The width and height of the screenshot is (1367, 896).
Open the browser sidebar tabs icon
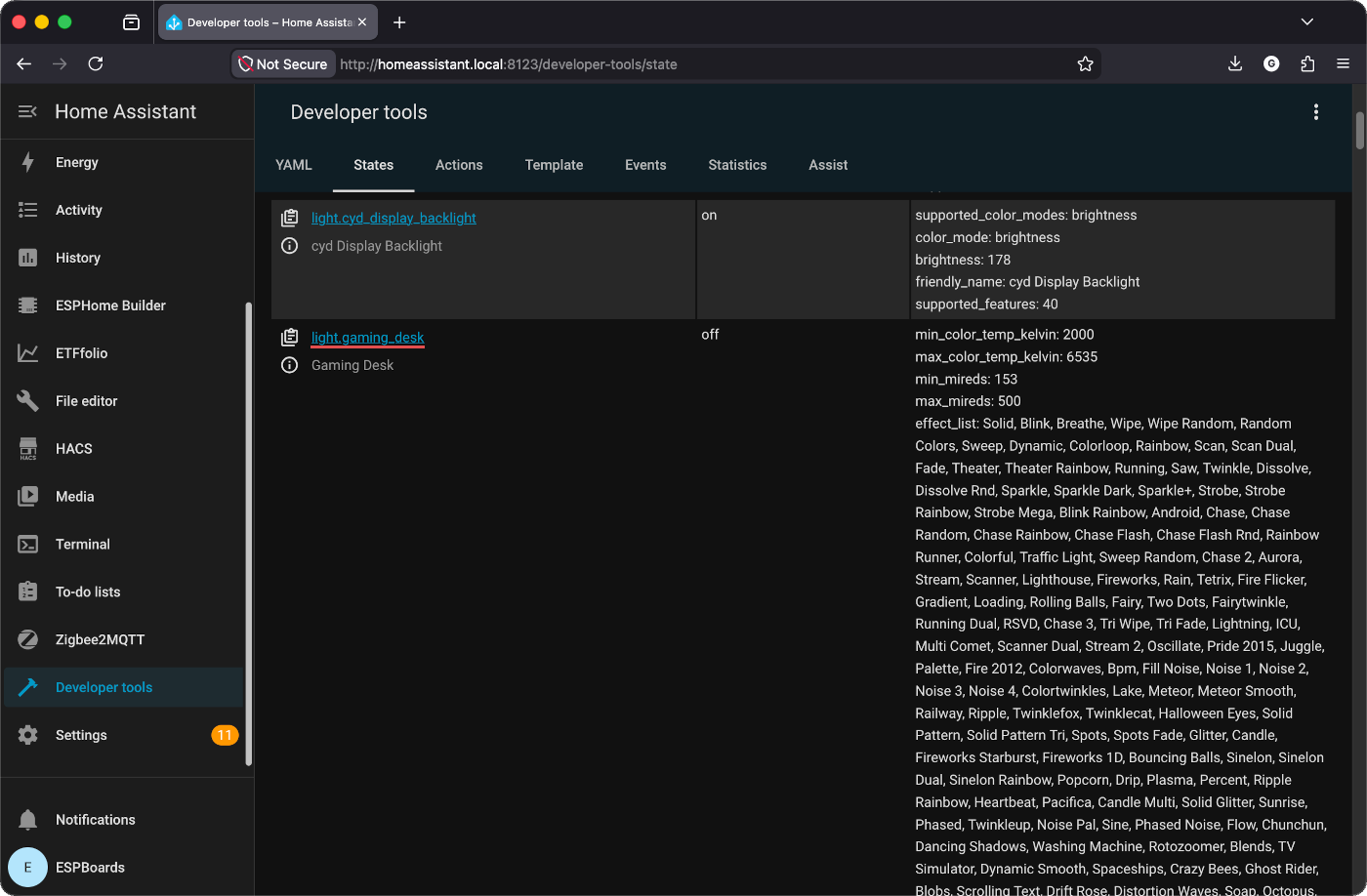pyautogui.click(x=132, y=22)
